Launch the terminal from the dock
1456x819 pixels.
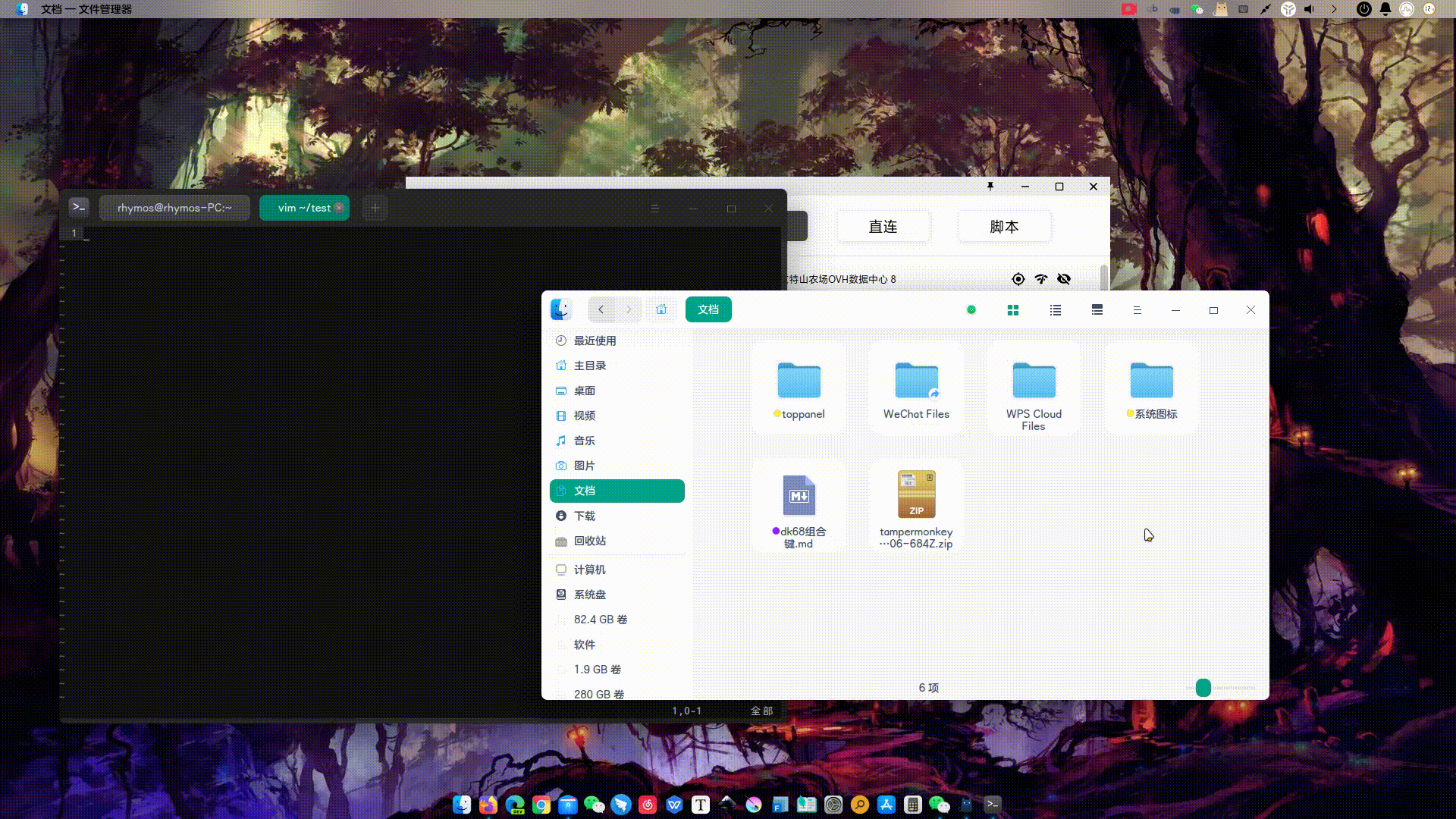tap(992, 805)
